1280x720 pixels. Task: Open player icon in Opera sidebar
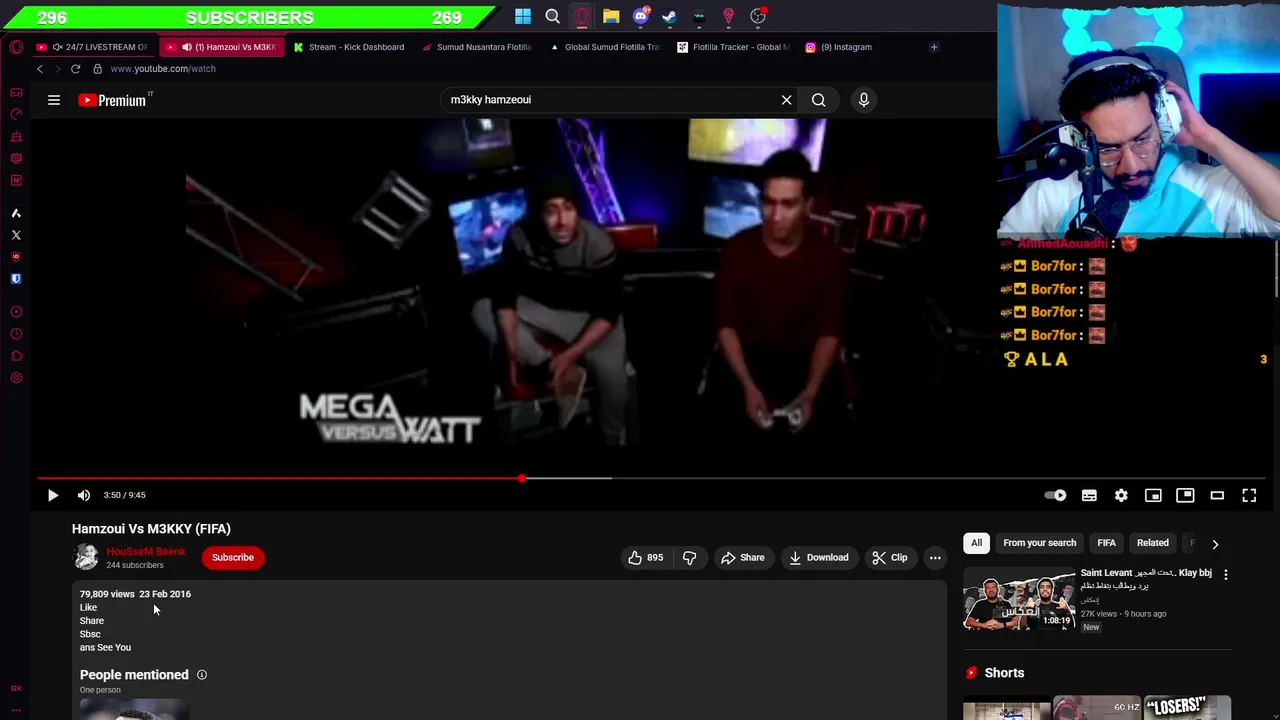point(16,312)
